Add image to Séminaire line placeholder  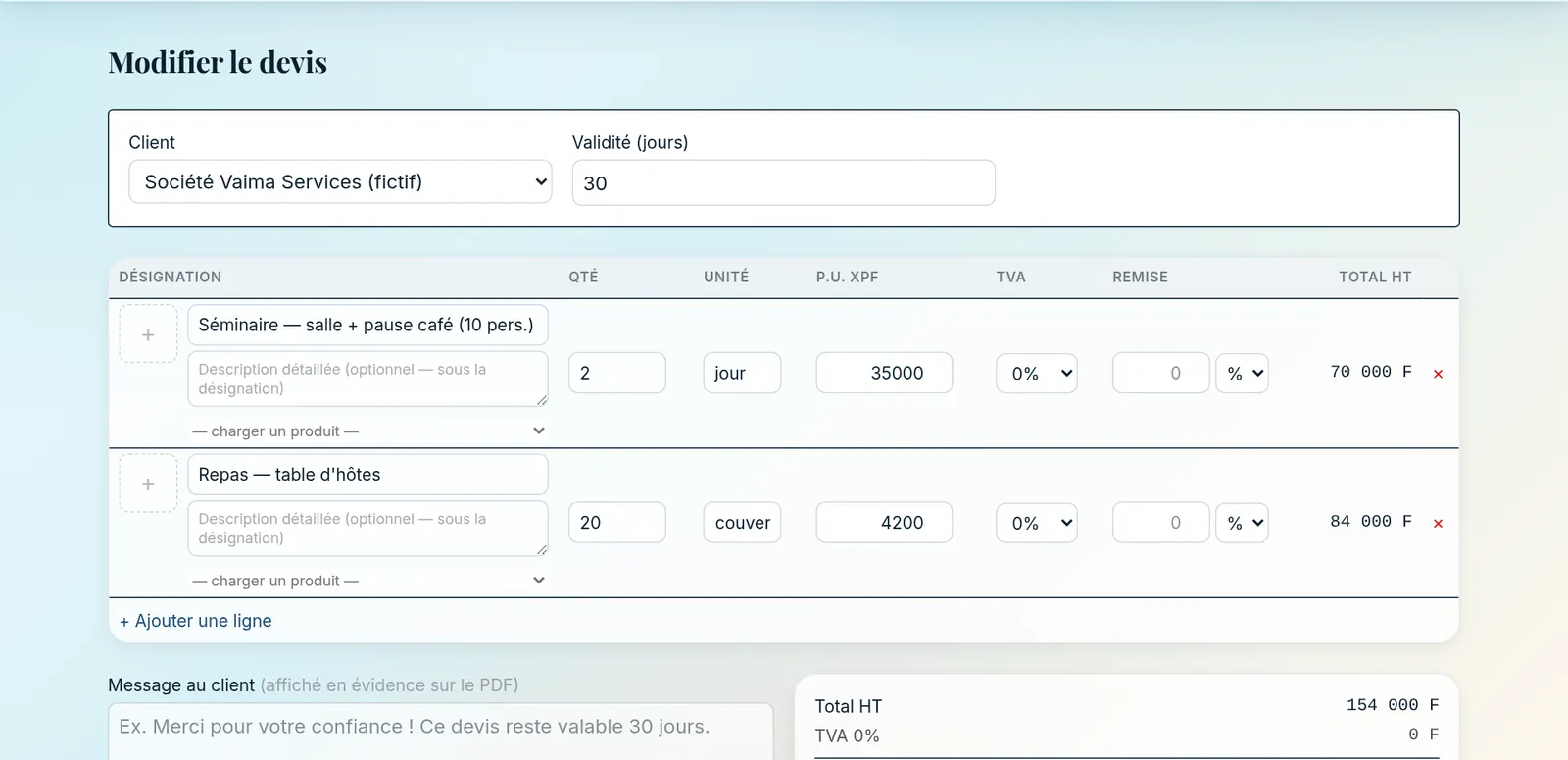(148, 334)
